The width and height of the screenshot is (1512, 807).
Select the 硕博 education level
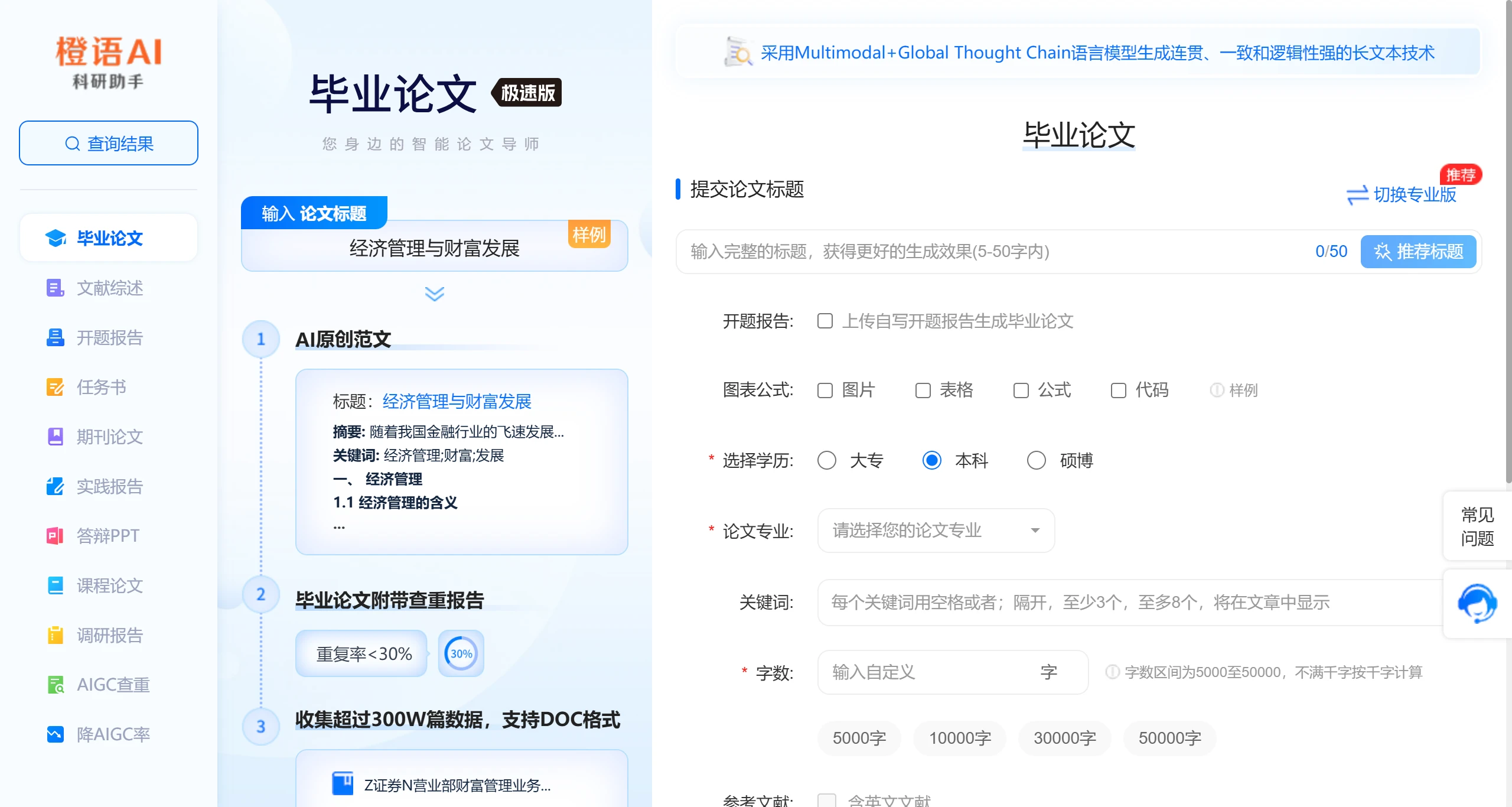click(x=1037, y=460)
